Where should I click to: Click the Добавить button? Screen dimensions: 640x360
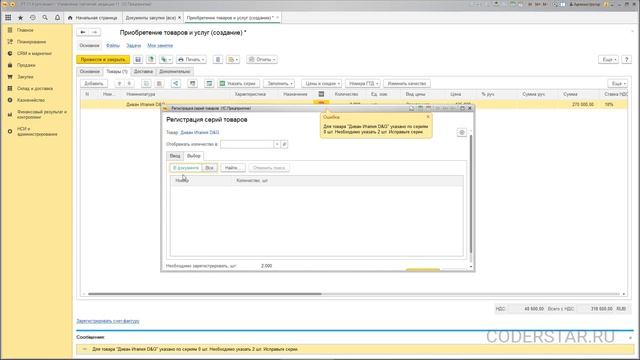click(94, 83)
